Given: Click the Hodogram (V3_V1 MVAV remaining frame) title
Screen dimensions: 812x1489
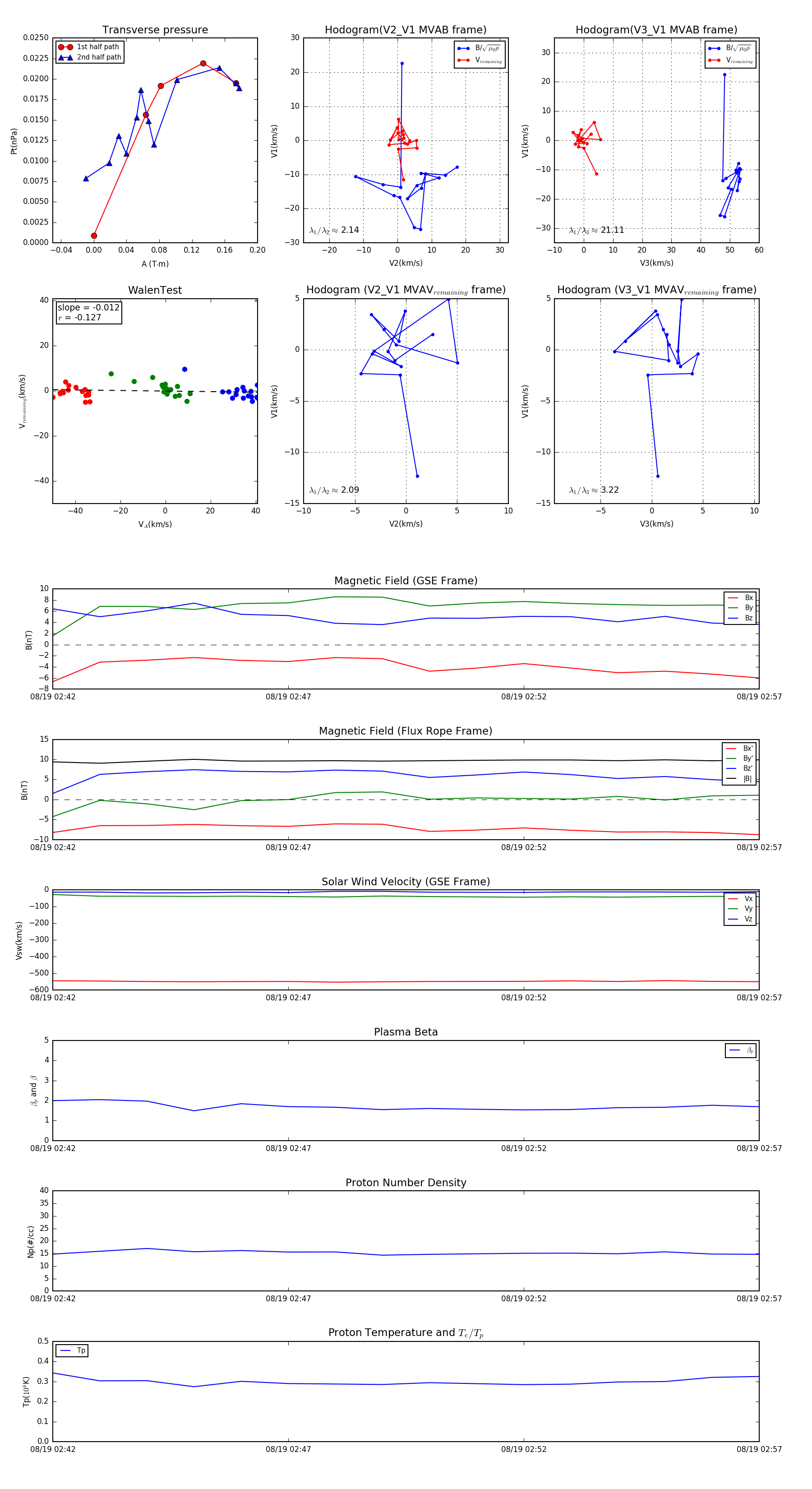Looking at the screenshot, I should (656, 290).
